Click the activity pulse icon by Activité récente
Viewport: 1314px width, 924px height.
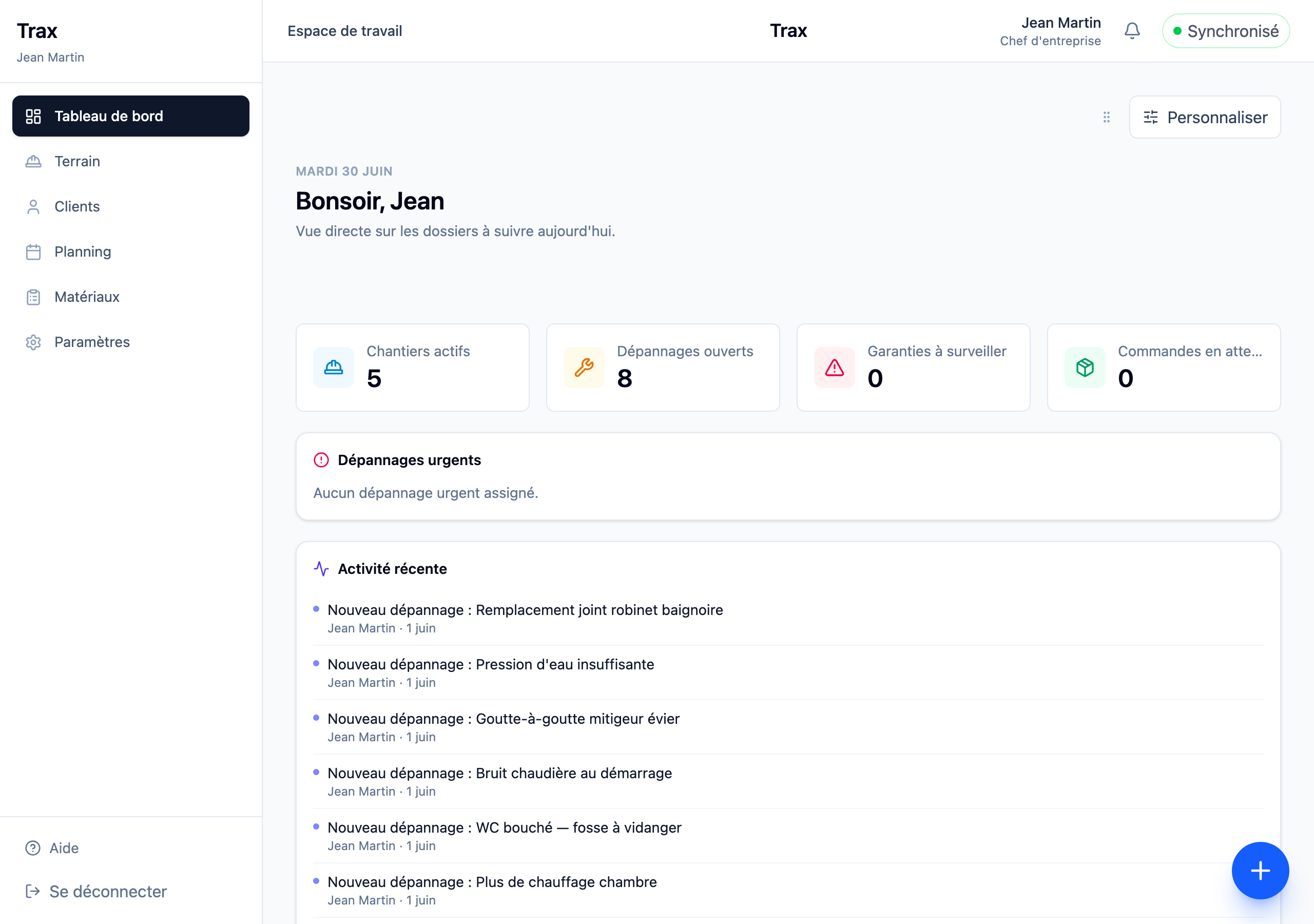pyautogui.click(x=321, y=569)
